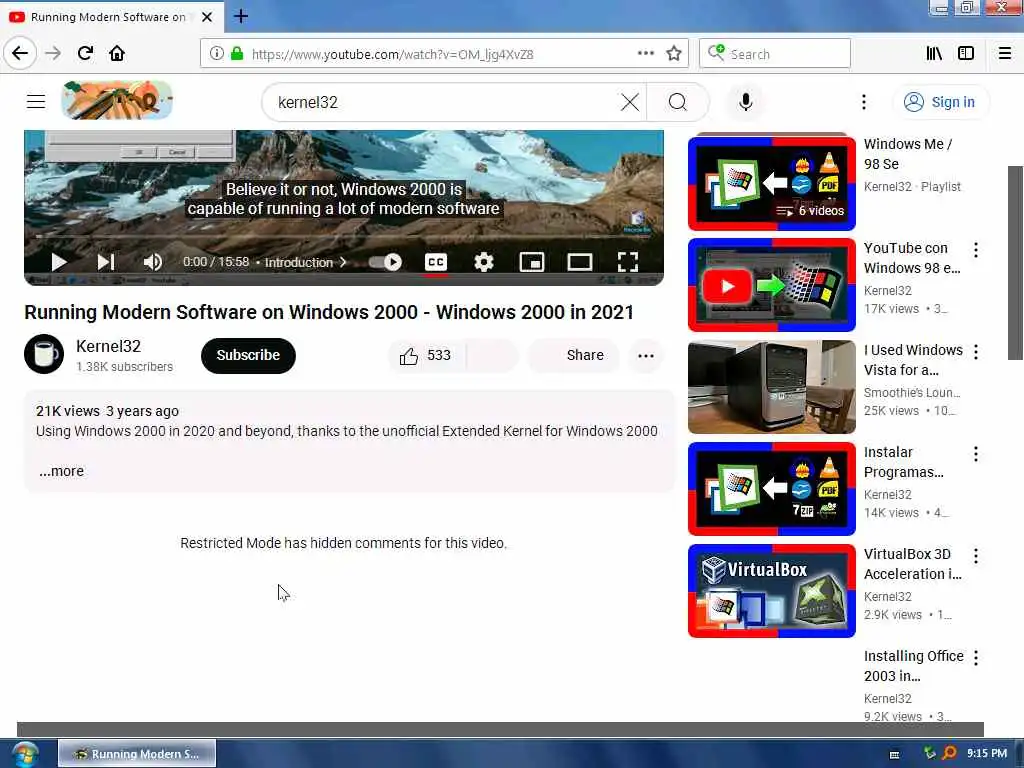The width and height of the screenshot is (1024, 768).
Task: Open the YouTube con Windows 98 video title
Action: [x=912, y=258]
